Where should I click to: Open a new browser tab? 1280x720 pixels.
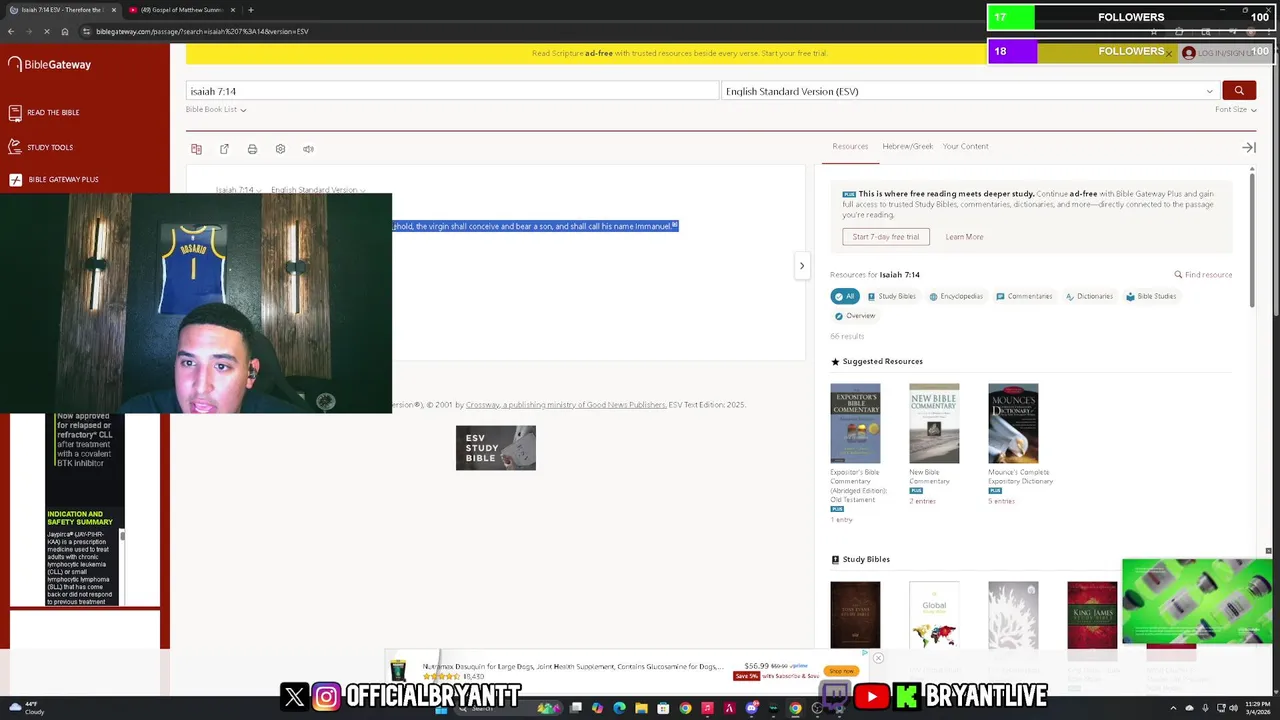click(x=250, y=10)
